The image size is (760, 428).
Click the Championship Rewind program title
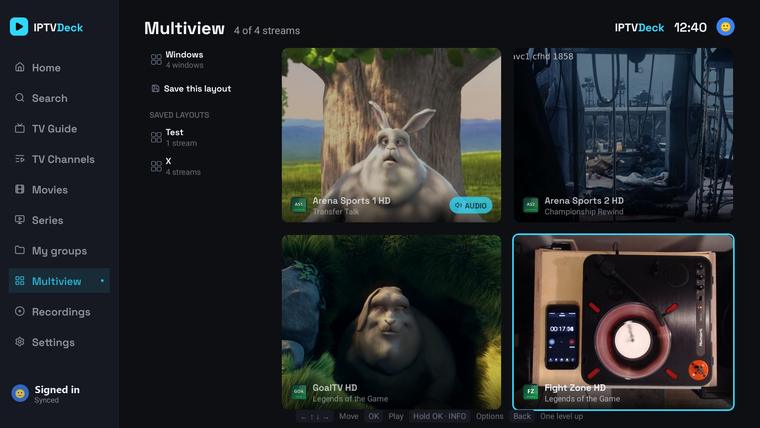pos(584,212)
